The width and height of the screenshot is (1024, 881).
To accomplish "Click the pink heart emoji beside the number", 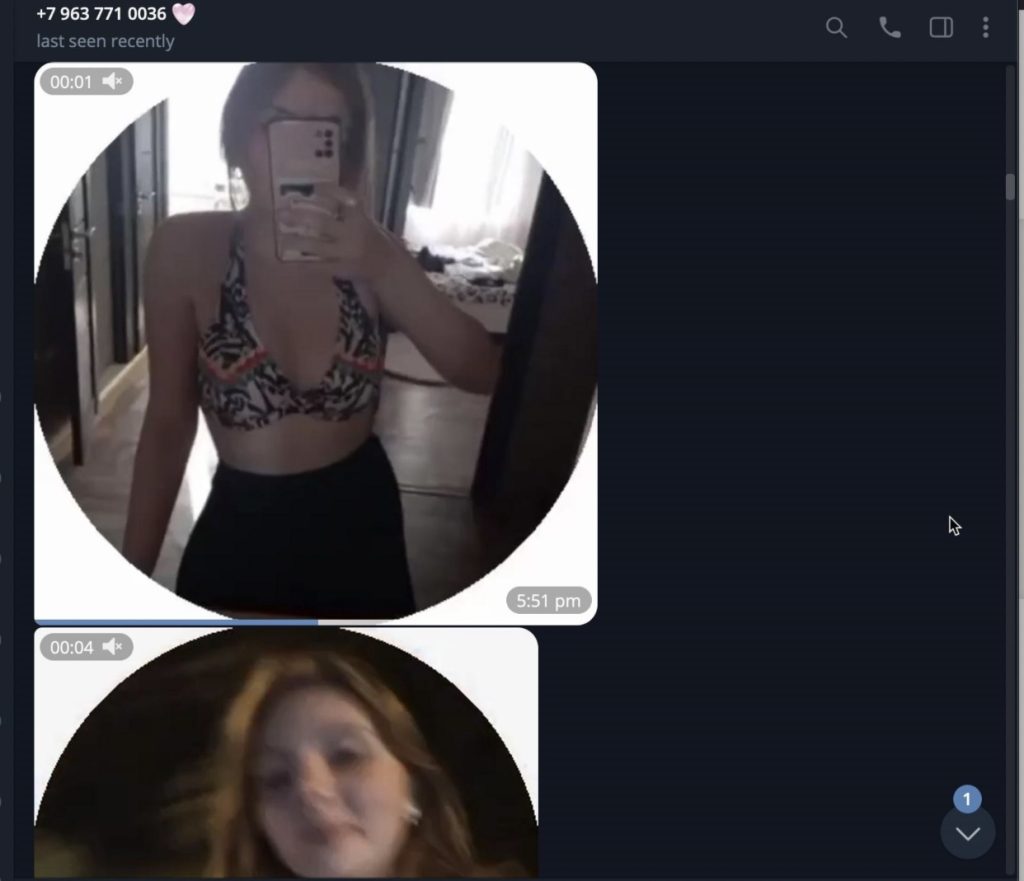I will [184, 14].
